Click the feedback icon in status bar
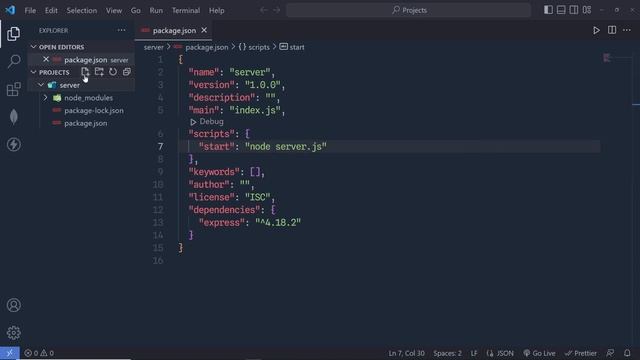Viewport: 640px width, 360px height. [610, 353]
